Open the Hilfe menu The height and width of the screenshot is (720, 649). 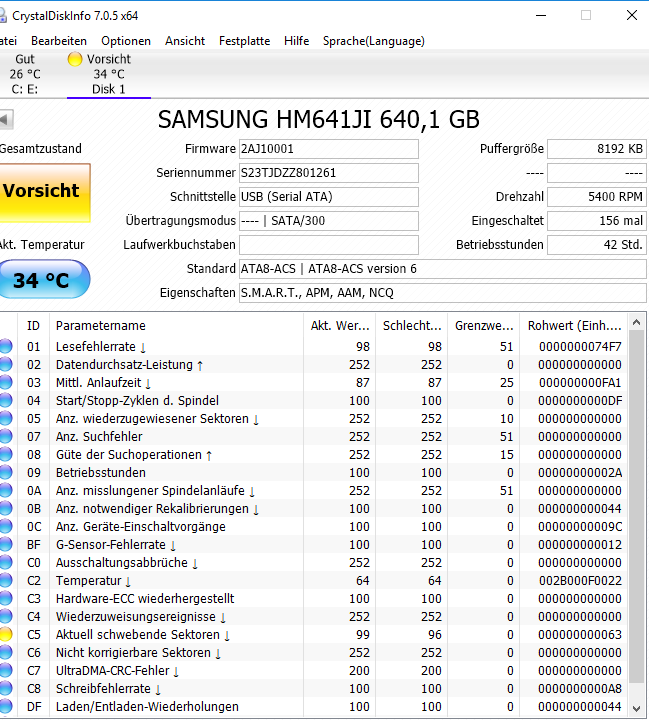296,41
